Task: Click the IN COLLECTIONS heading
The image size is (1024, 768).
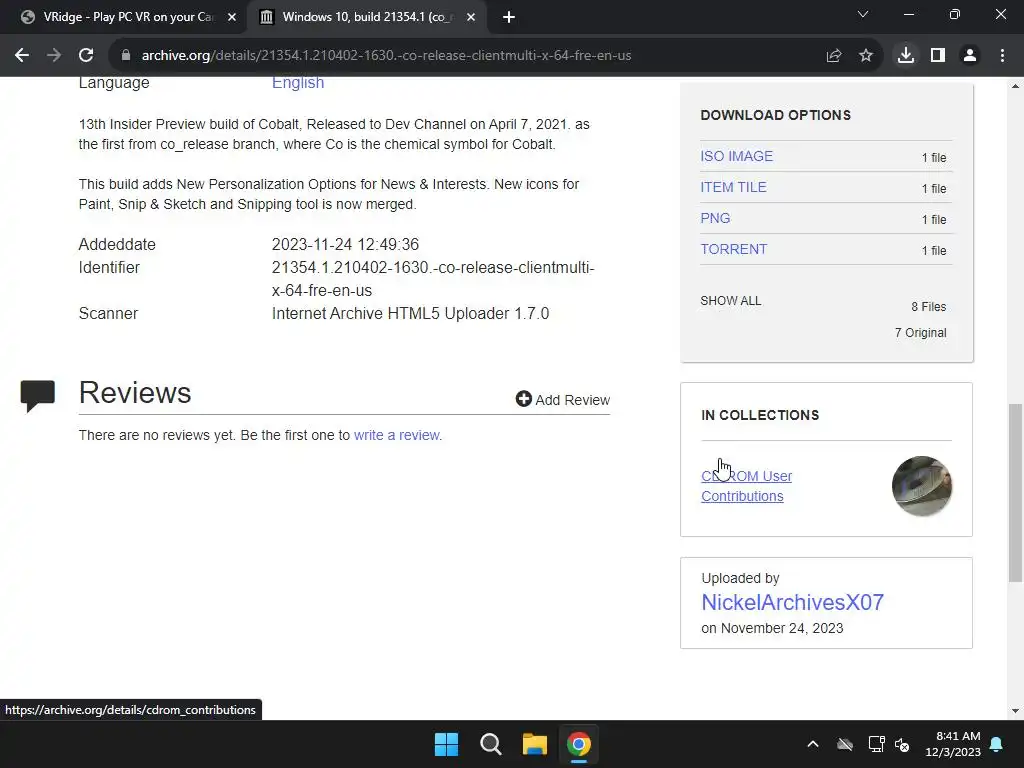Action: [760, 415]
